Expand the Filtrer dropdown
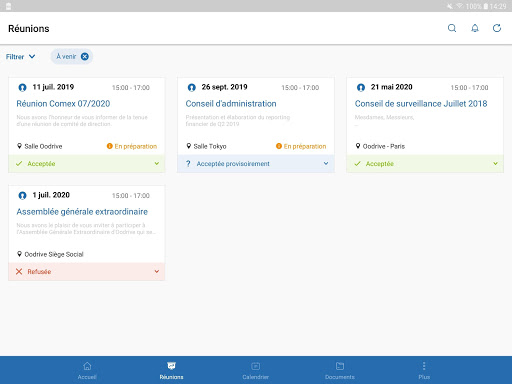Image resolution: width=512 pixels, height=384 pixels. (20, 57)
